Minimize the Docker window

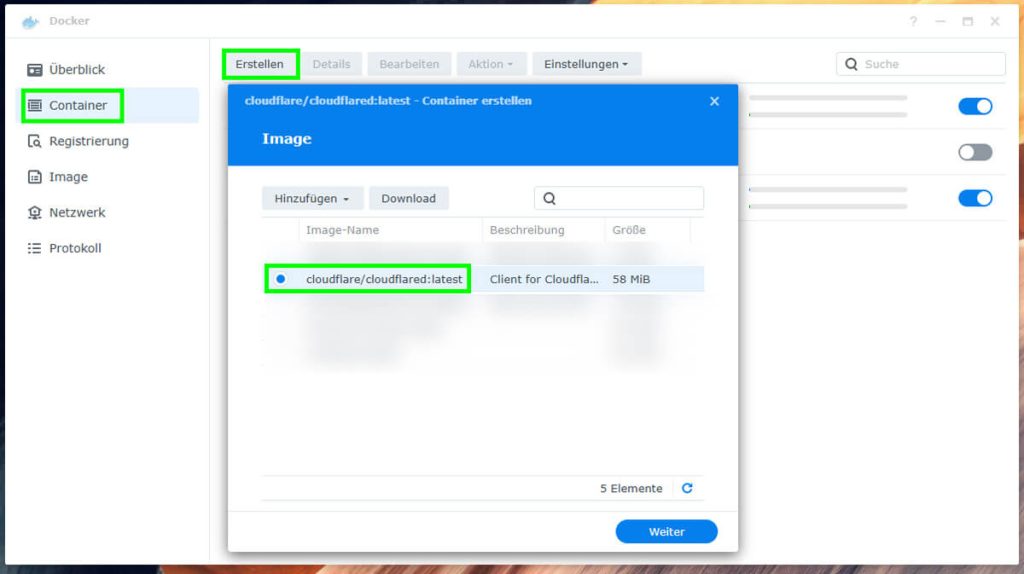pyautogui.click(x=940, y=22)
